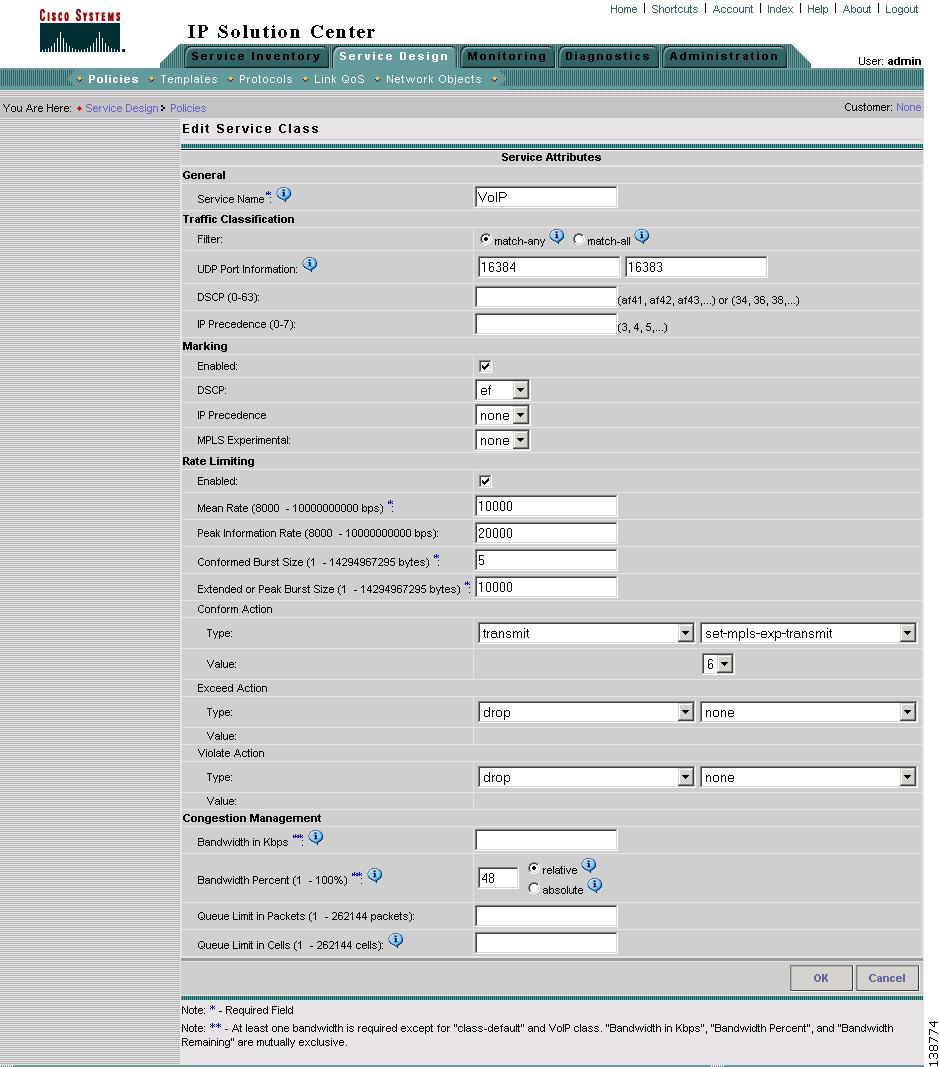The image size is (940, 1067).
Task: Click Policies breadcrumb link
Action: click(188, 108)
